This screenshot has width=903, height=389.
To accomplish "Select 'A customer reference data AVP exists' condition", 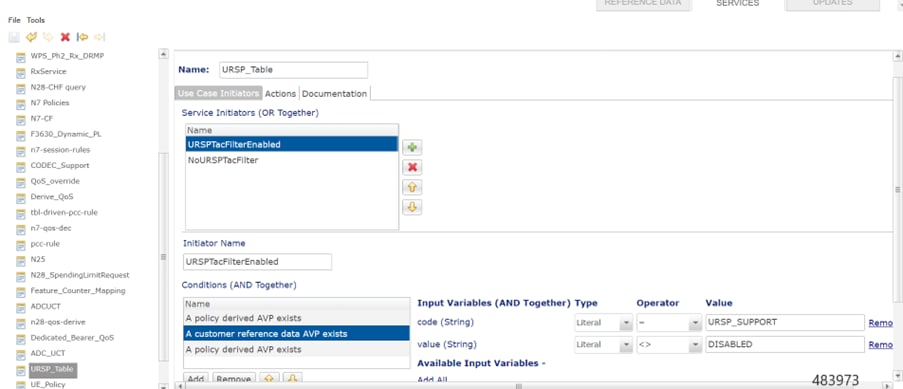I will (x=297, y=334).
